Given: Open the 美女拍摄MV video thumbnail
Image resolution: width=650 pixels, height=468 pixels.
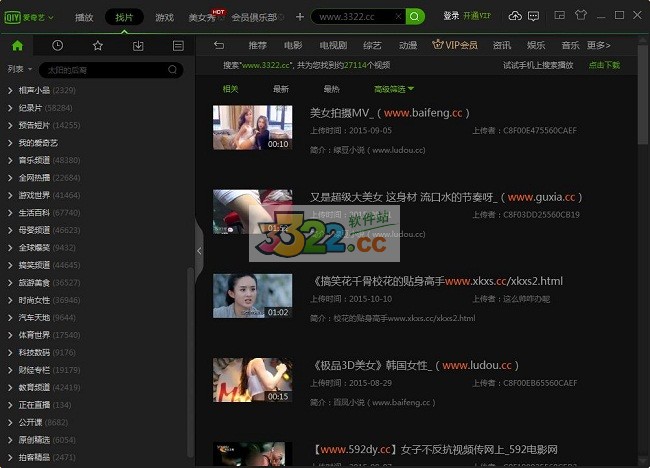Looking at the screenshot, I should click(252, 128).
